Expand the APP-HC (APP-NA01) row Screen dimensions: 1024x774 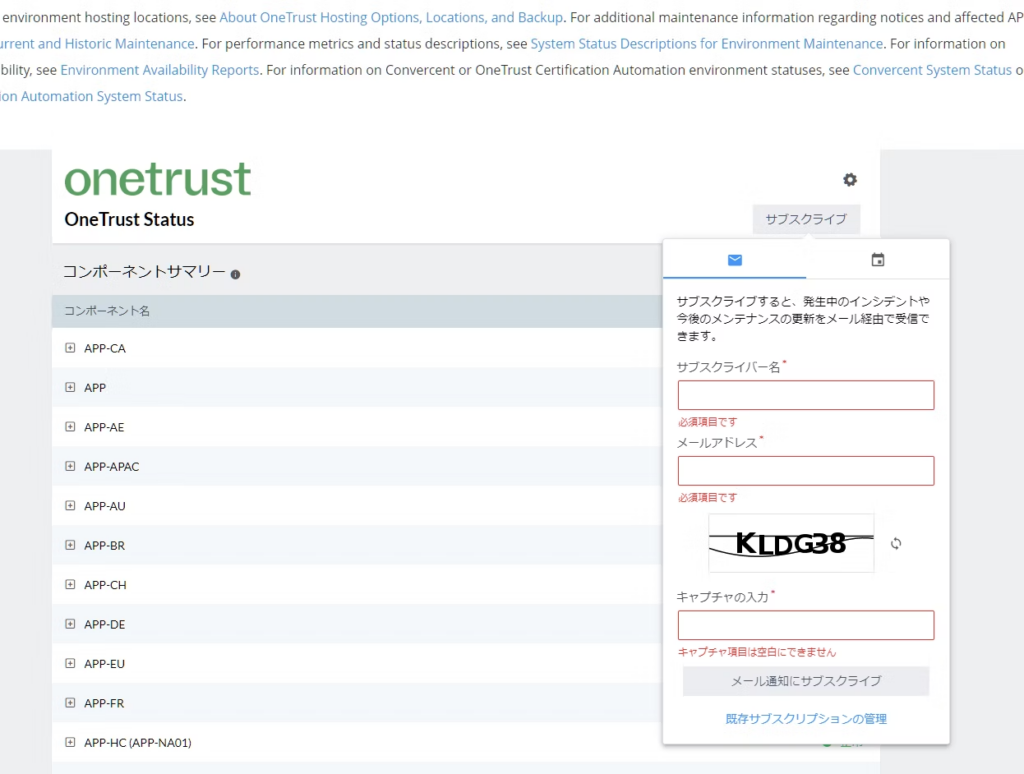pos(70,742)
